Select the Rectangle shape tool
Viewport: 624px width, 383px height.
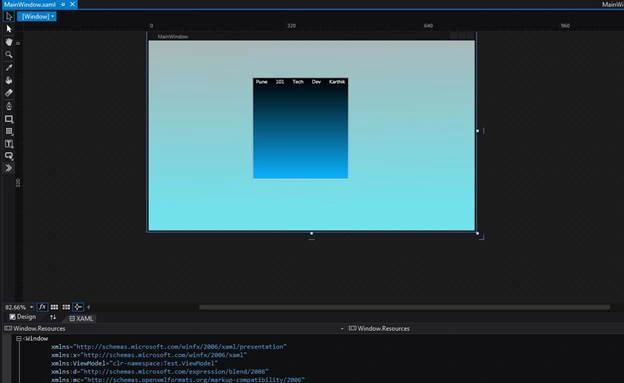9,119
